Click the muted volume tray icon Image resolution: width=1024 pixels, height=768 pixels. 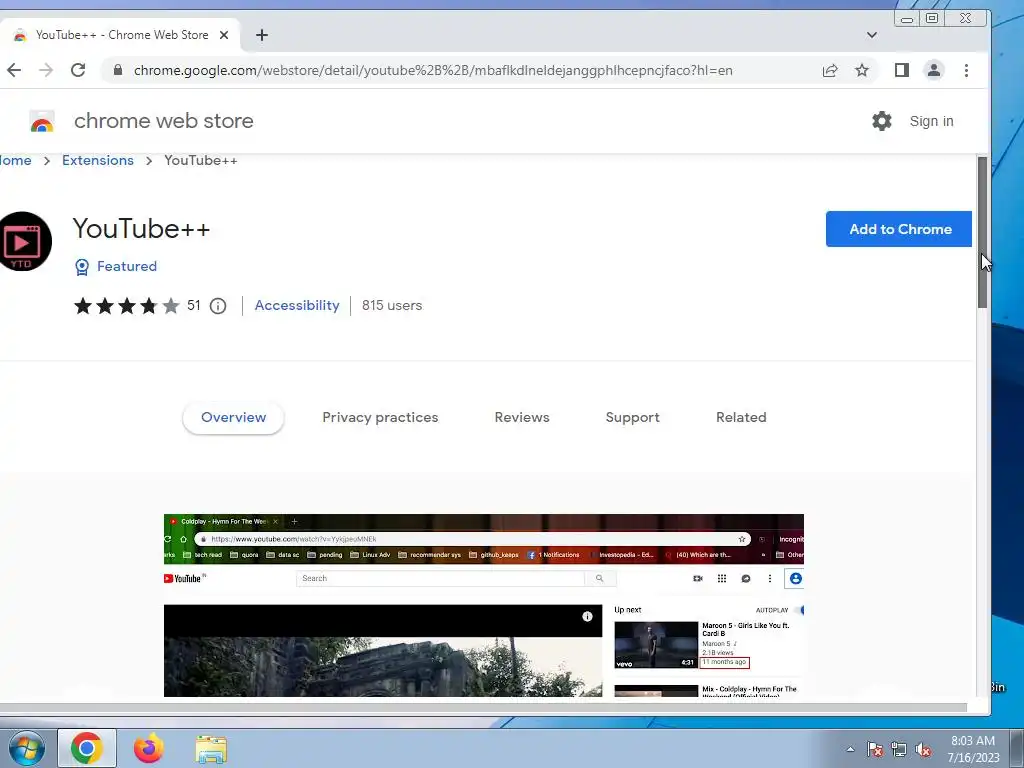[x=923, y=750]
